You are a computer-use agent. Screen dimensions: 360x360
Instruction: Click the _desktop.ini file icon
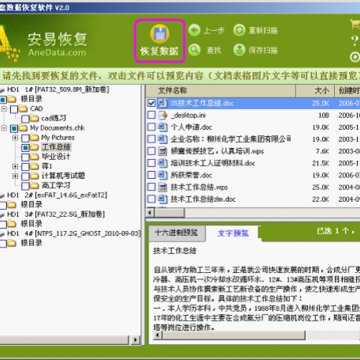[162, 115]
